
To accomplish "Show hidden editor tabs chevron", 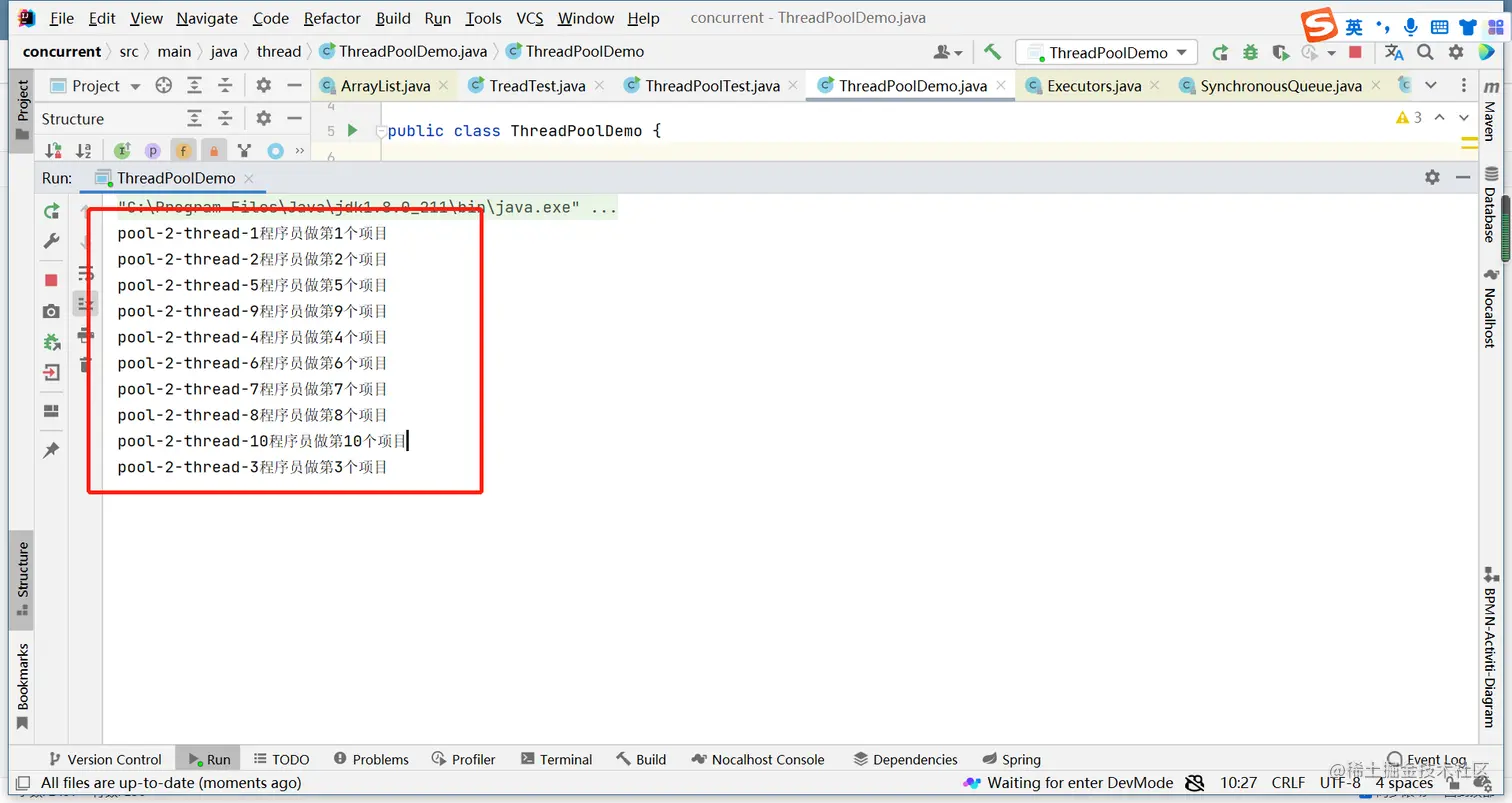I will click(1431, 85).
